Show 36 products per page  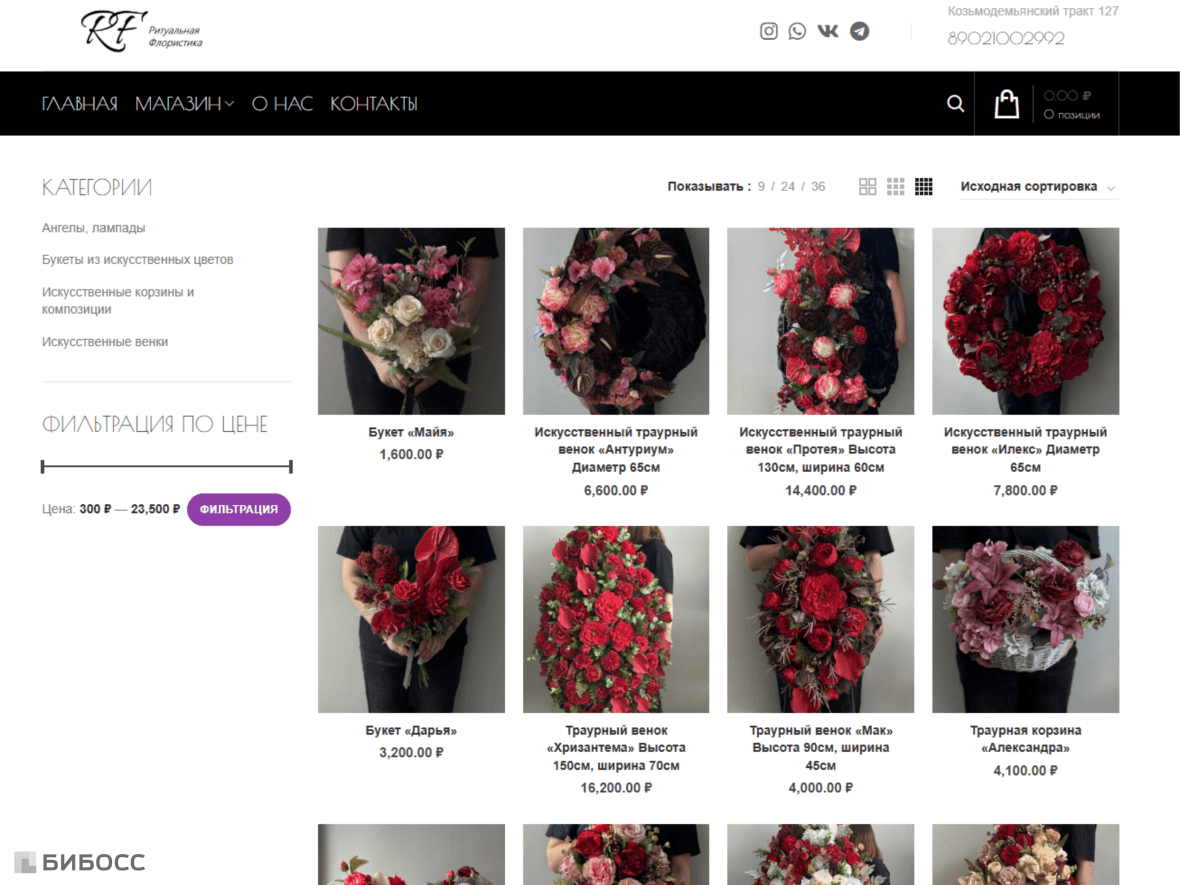[818, 187]
